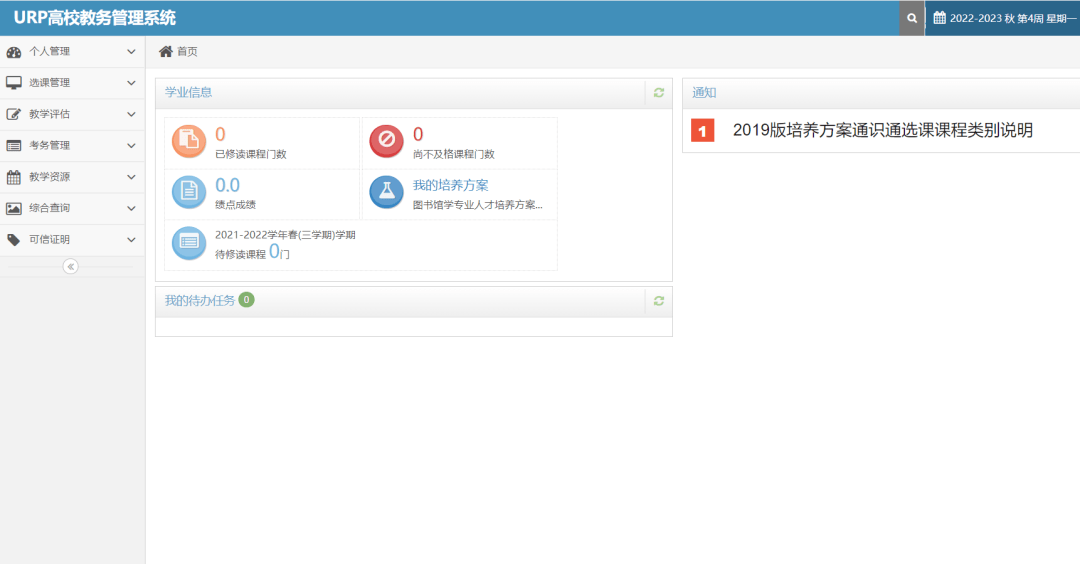Click the 我的待办任务 heading text

pos(200,300)
